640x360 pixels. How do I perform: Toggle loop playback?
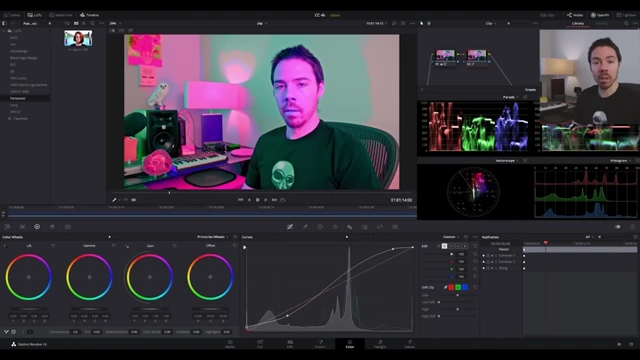point(283,200)
